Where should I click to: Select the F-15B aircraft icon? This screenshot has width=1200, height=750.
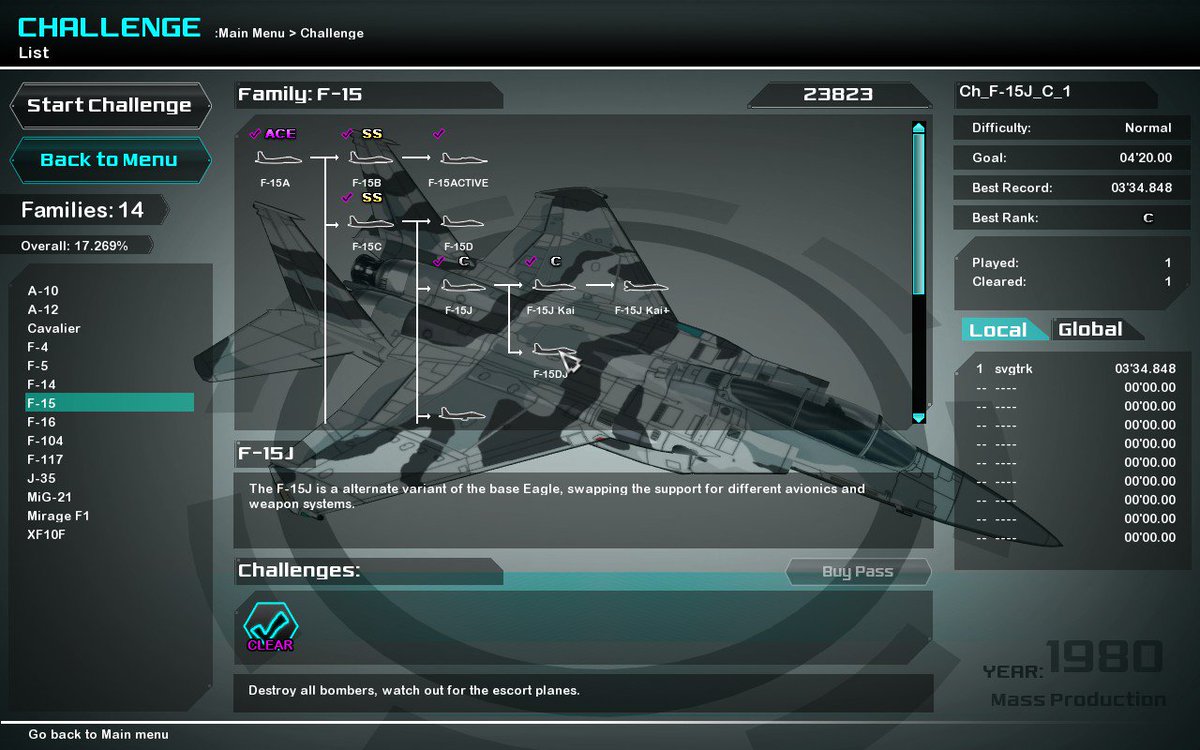coord(370,159)
